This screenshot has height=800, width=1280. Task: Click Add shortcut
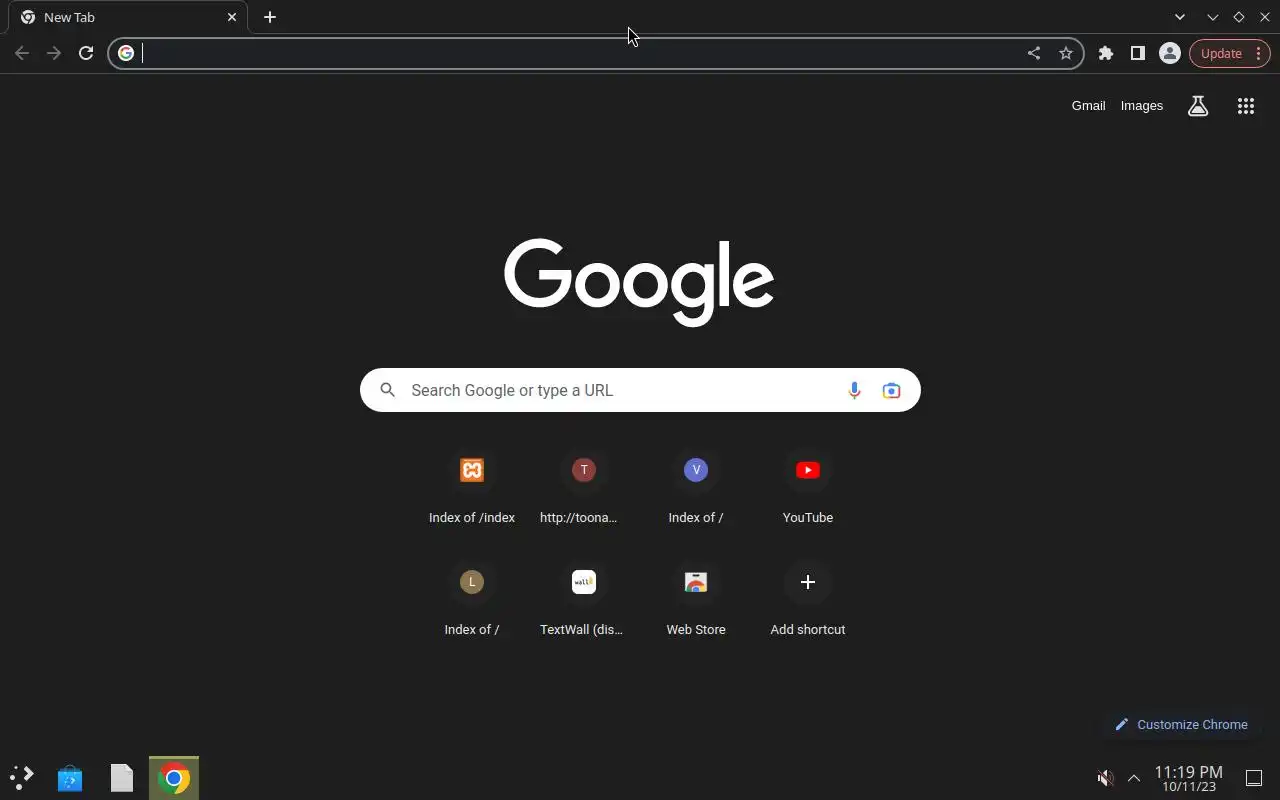click(808, 600)
